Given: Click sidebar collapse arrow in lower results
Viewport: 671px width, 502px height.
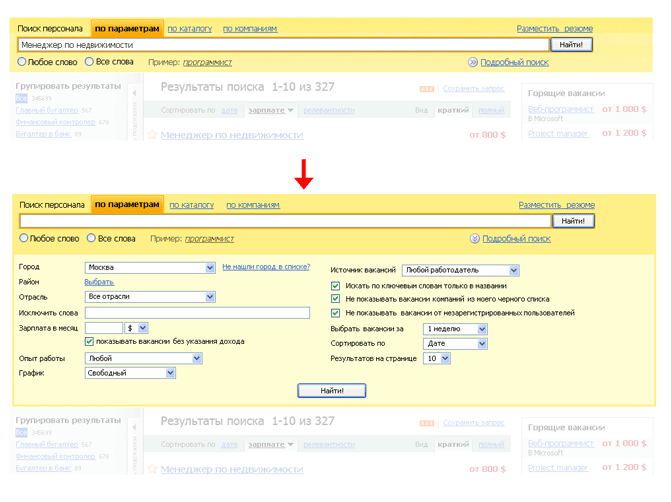Looking at the screenshot, I should pyautogui.click(x=134, y=427).
